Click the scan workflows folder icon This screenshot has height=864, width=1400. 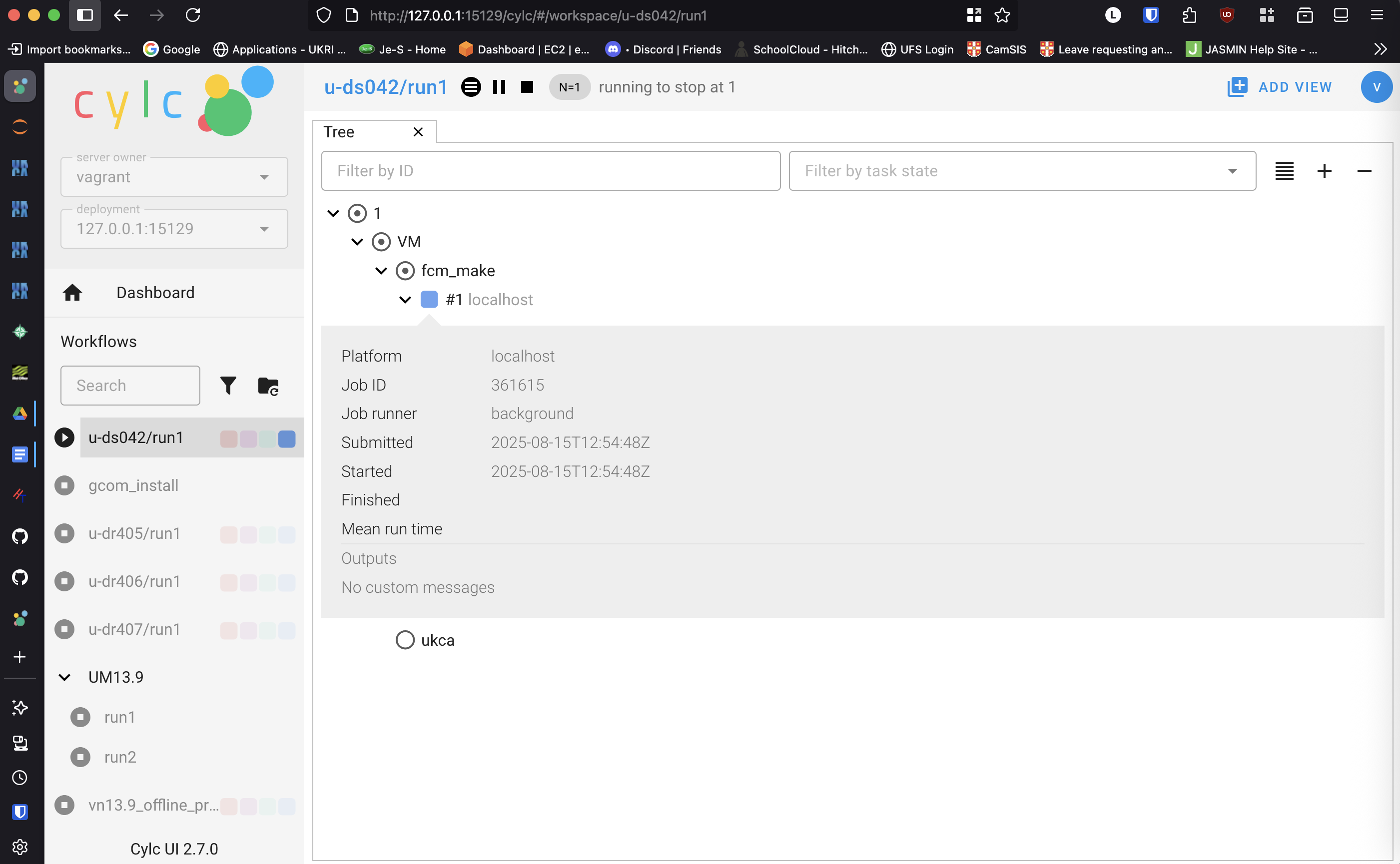tap(268, 386)
